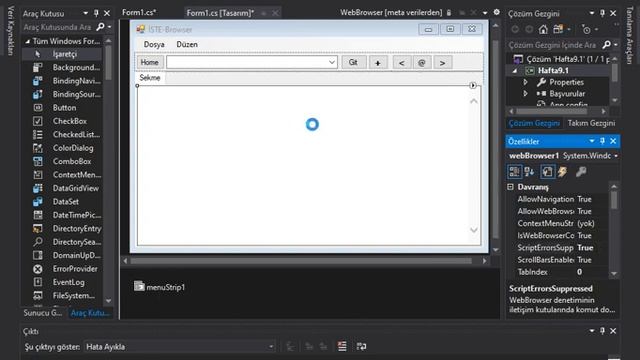Image resolution: width=640 pixels, height=360 pixels.
Task: Switch to Form1.cs* code tab
Action: [x=139, y=13]
